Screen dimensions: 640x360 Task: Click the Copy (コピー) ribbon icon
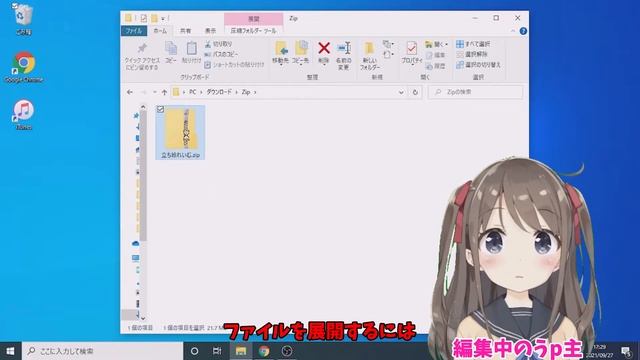[x=171, y=49]
